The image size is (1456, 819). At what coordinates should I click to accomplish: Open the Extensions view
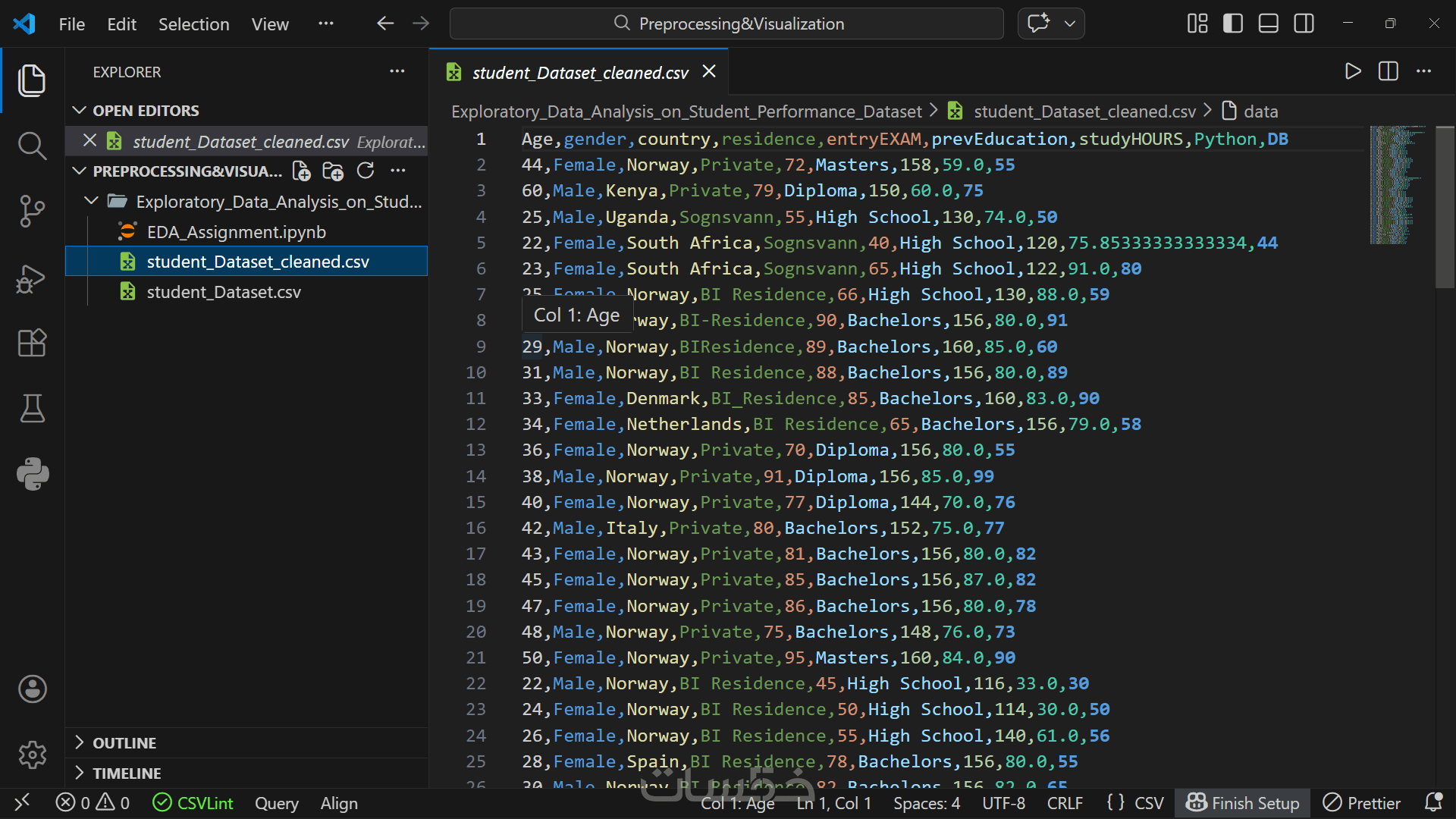coord(32,343)
